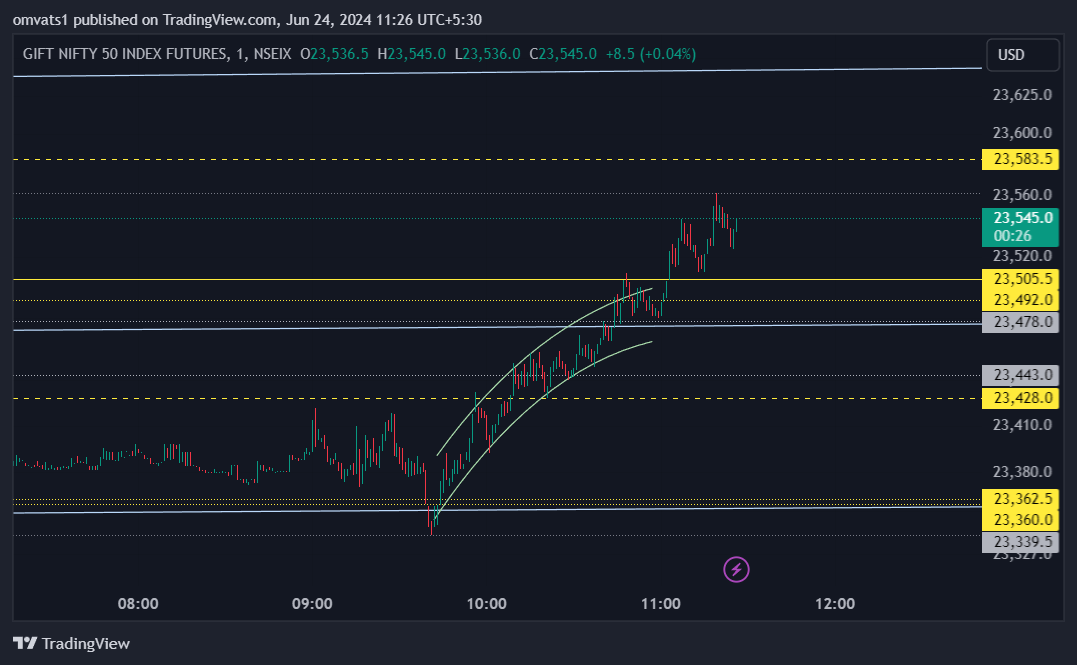The width and height of the screenshot is (1077, 665).
Task: Click the 23,339.5 grey price label
Action: tap(1021, 542)
